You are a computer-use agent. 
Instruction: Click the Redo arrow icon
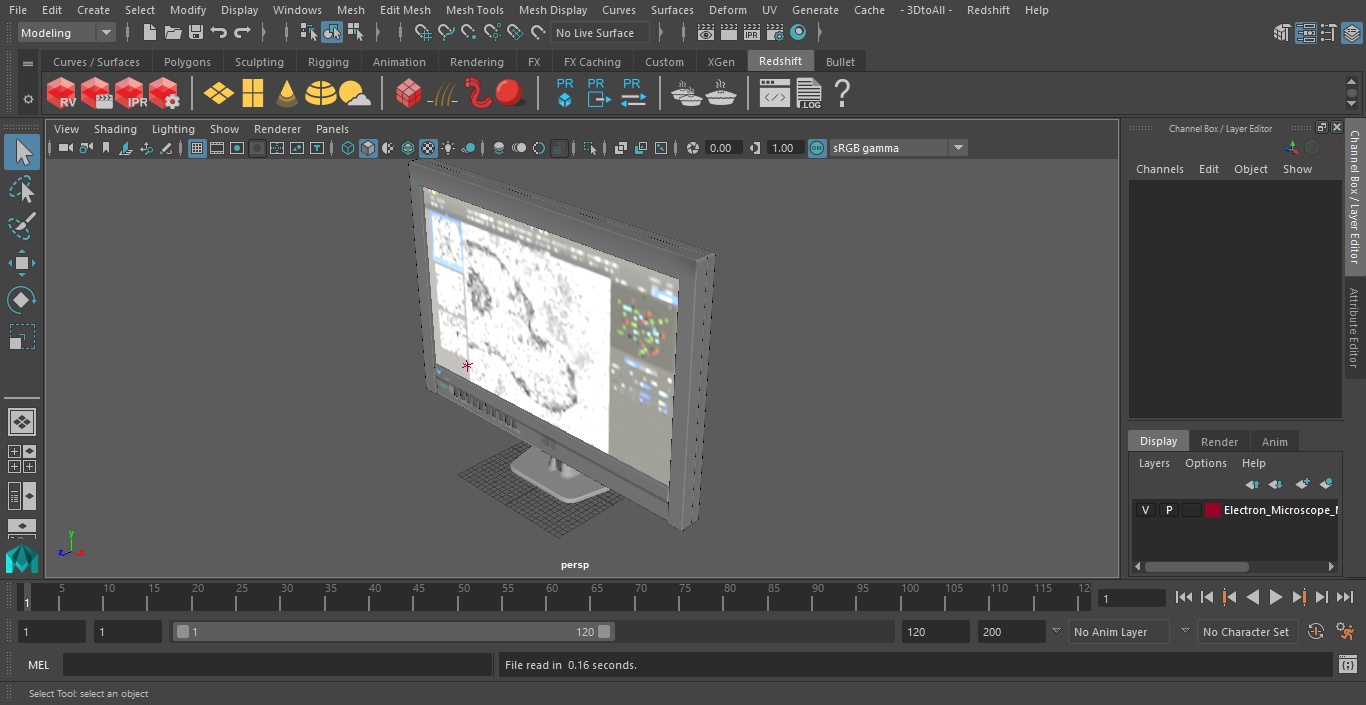[x=242, y=33]
